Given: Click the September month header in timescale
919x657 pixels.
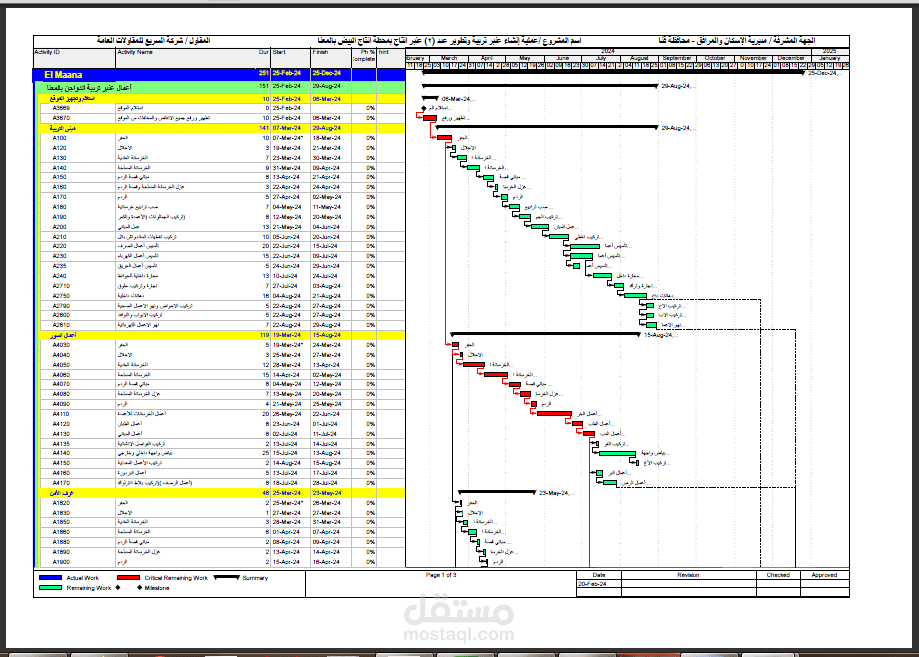Looking at the screenshot, I should (677, 59).
